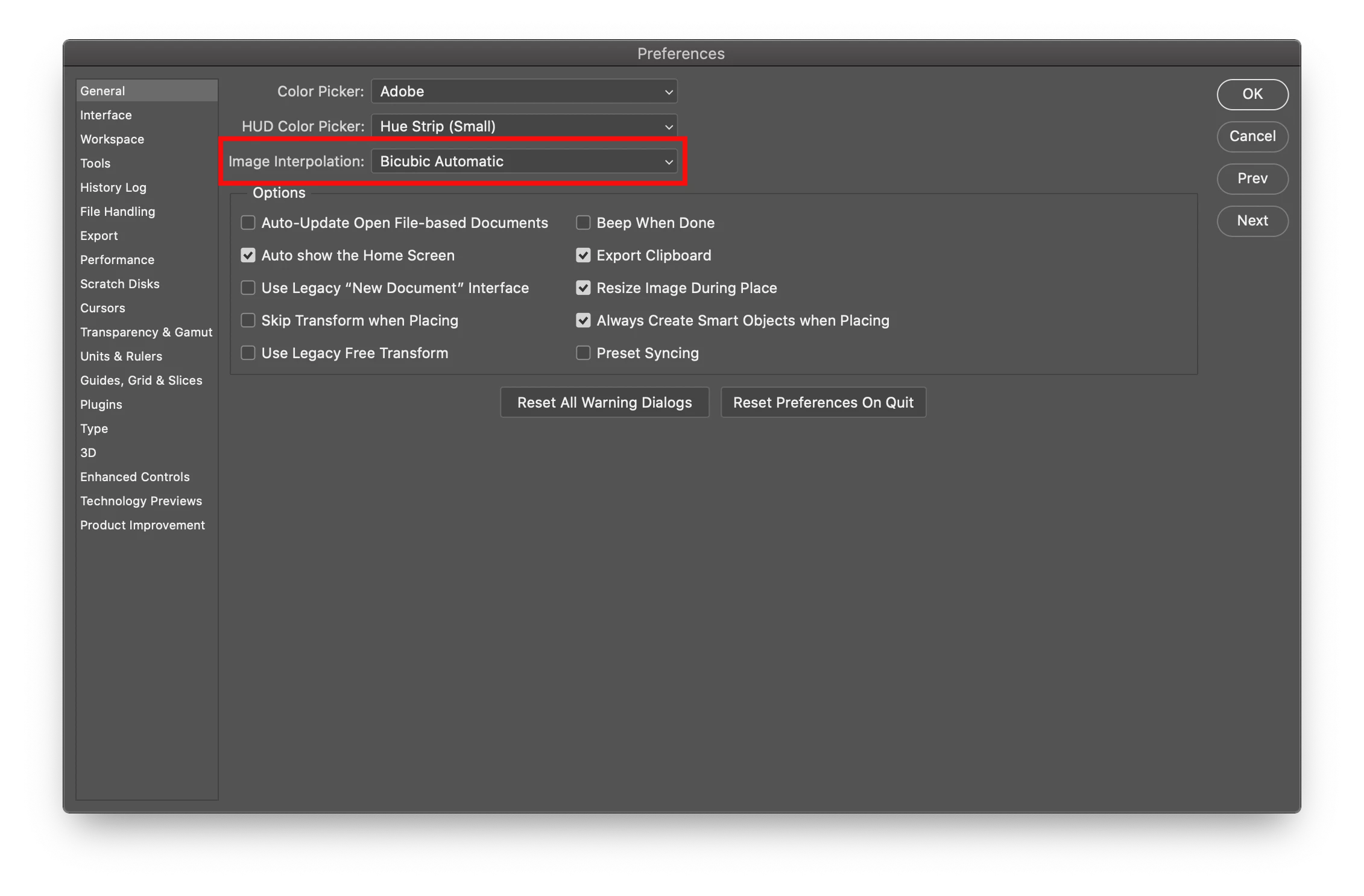This screenshot has height=896, width=1364.
Task: Open the Color Picker dropdown
Action: (524, 92)
